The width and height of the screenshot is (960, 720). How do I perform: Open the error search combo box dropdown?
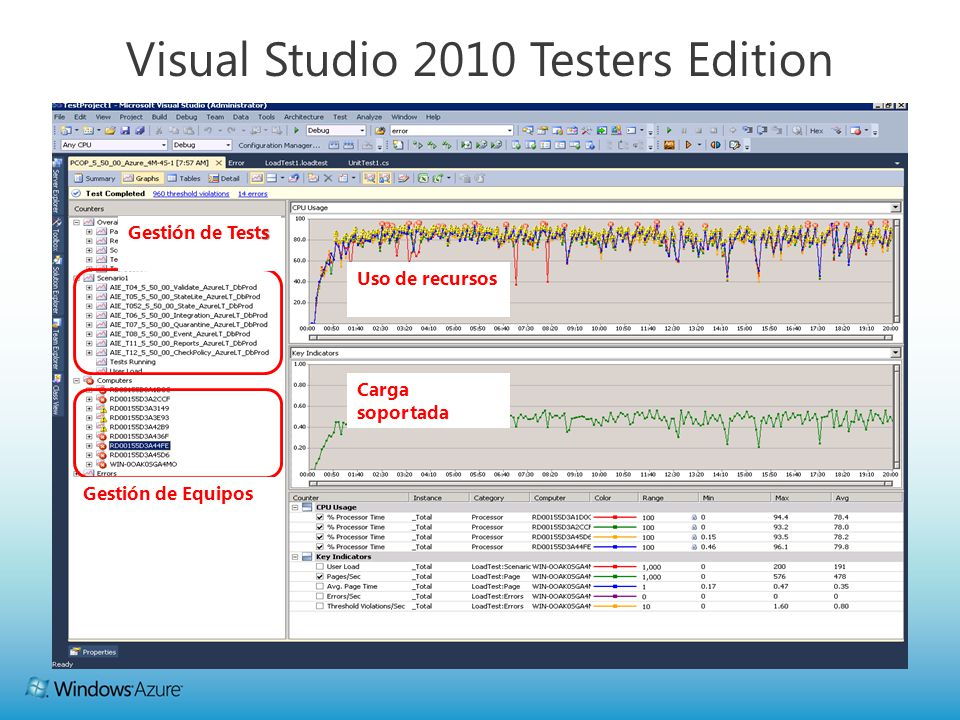pyautogui.click(x=509, y=130)
